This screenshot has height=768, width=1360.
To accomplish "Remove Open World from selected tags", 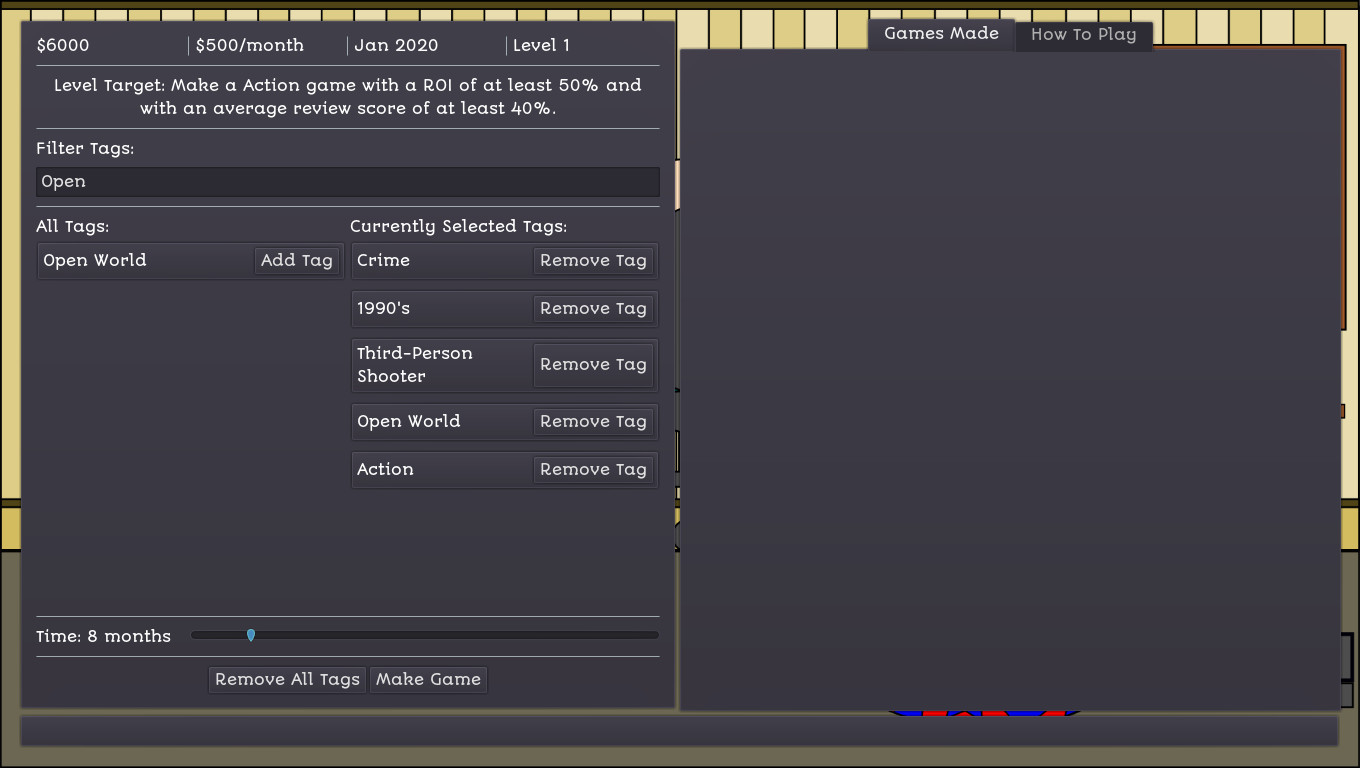I will point(593,421).
